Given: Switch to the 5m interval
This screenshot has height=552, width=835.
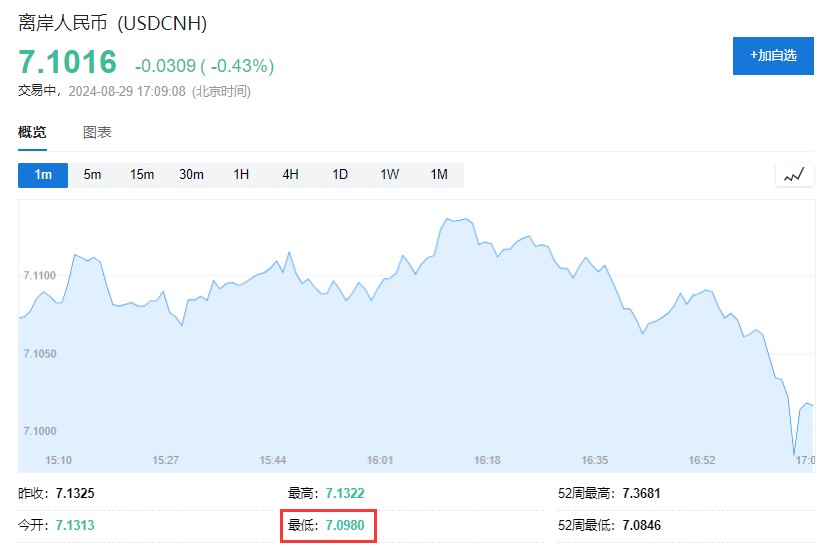Looking at the screenshot, I should click(x=92, y=175).
